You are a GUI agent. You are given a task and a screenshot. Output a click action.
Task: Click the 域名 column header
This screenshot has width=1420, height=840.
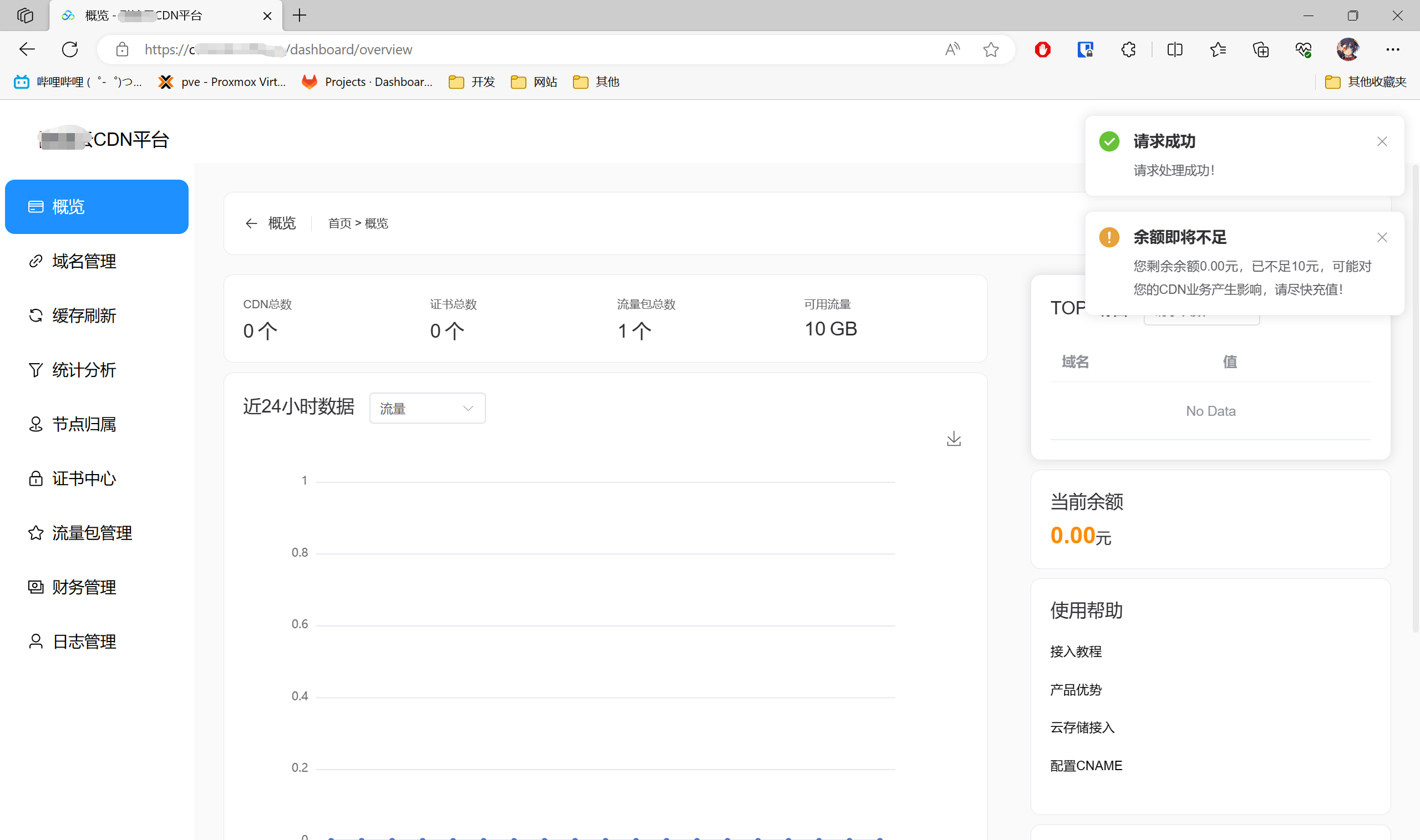(1074, 362)
